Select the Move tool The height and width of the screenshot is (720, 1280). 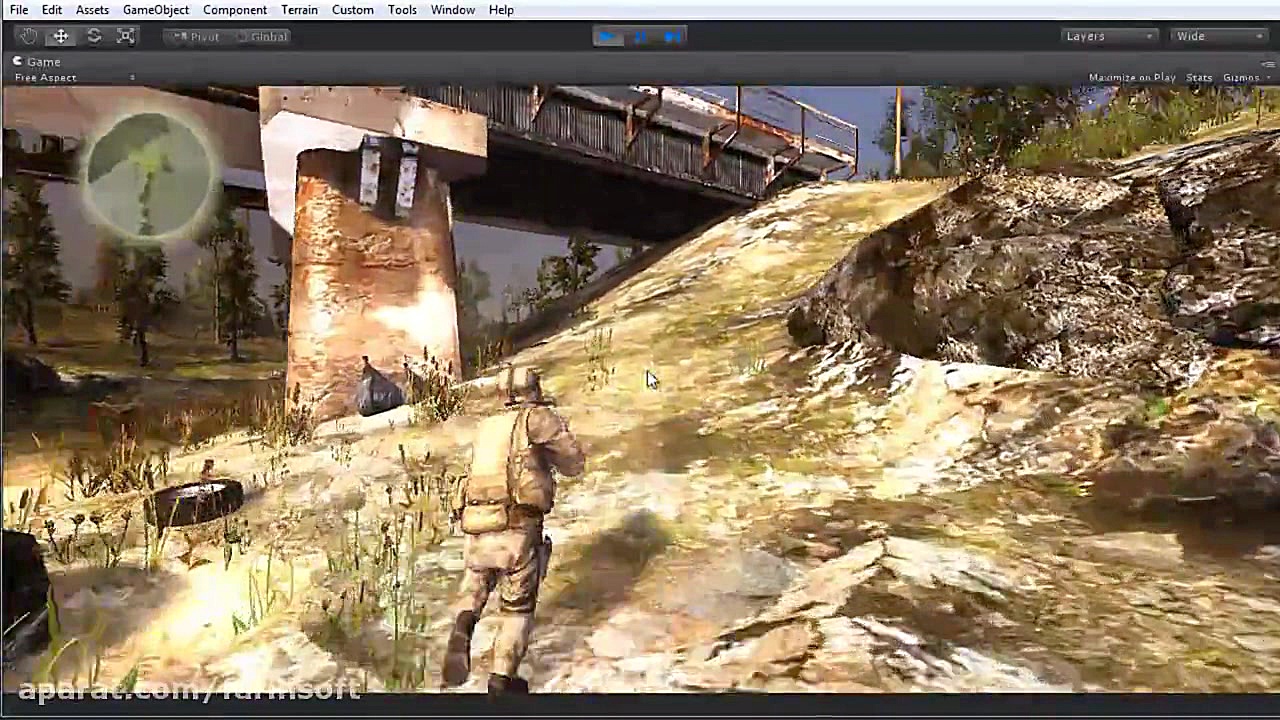[61, 36]
